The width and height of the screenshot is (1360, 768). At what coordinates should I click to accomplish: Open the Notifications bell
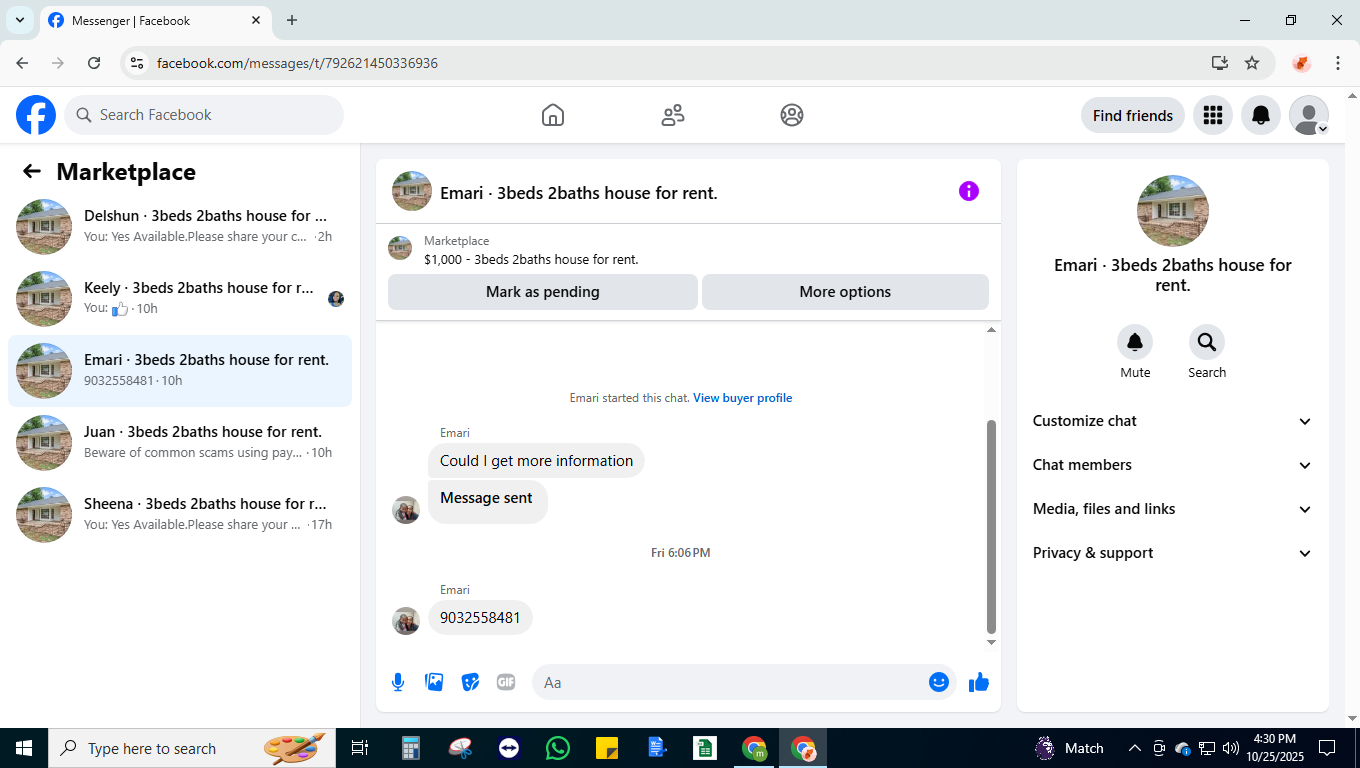[1261, 115]
